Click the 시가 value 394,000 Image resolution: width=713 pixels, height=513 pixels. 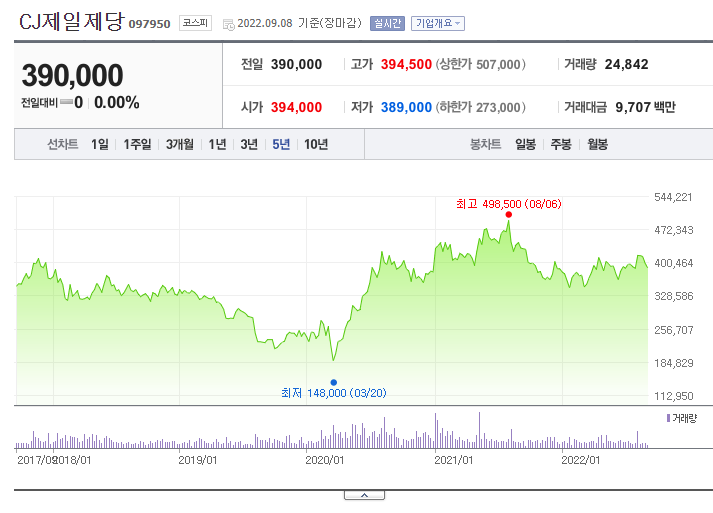296,107
